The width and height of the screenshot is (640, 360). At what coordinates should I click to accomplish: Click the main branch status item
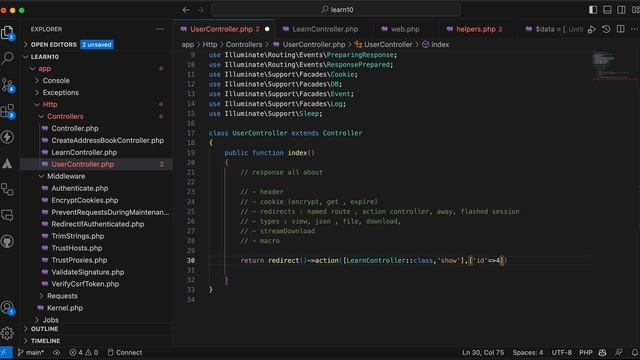point(31,353)
